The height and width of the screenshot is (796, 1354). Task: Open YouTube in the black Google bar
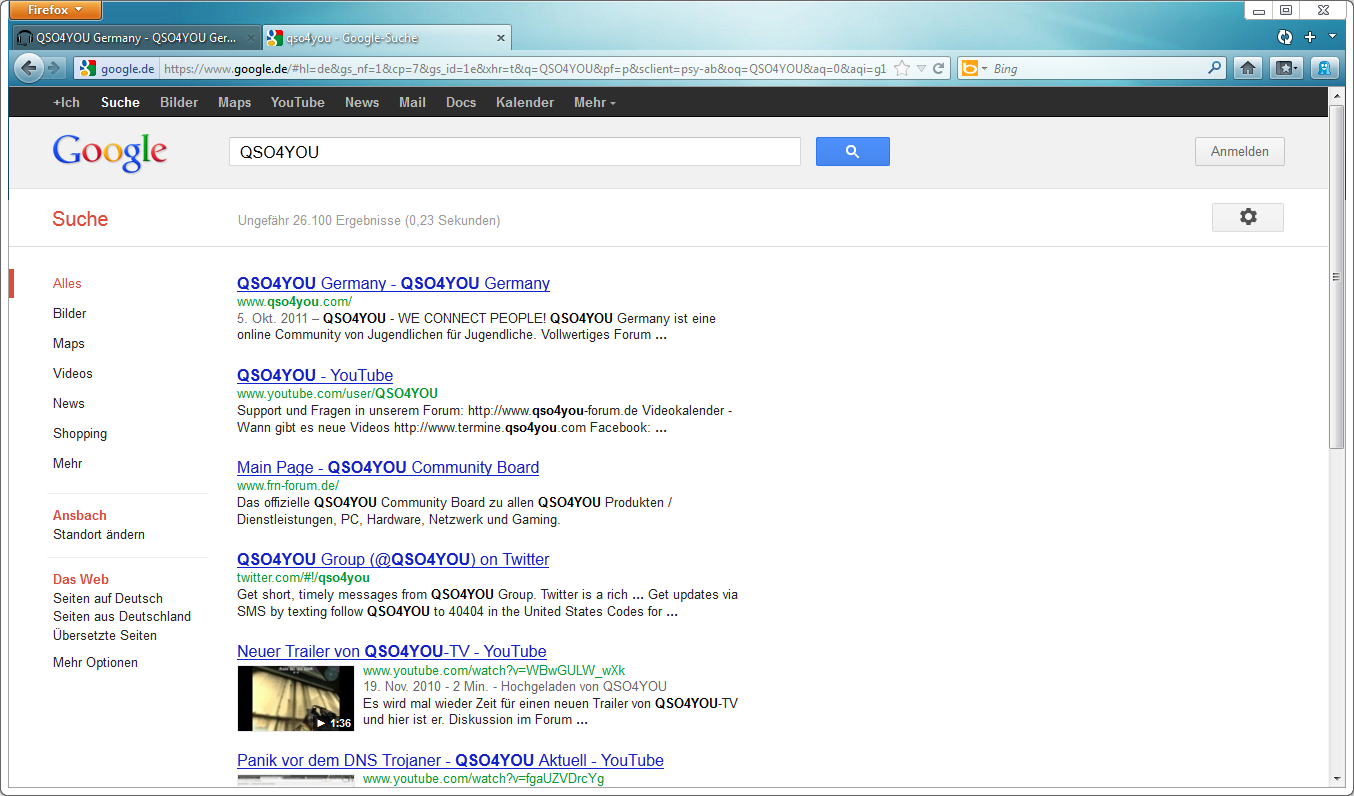coord(297,102)
